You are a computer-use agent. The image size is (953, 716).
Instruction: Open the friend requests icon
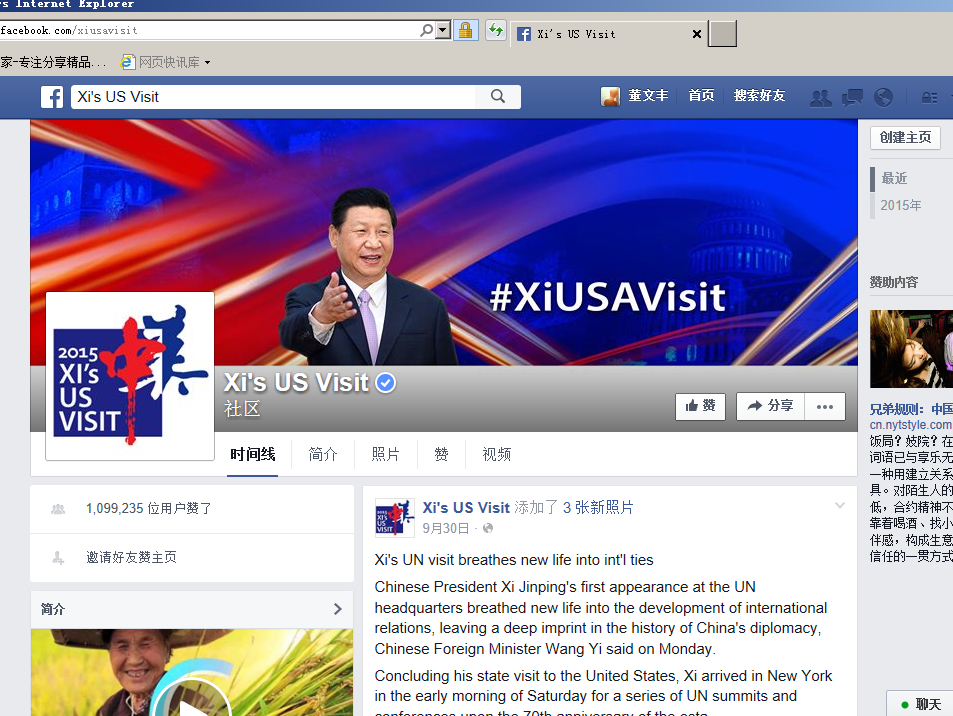(x=821, y=97)
